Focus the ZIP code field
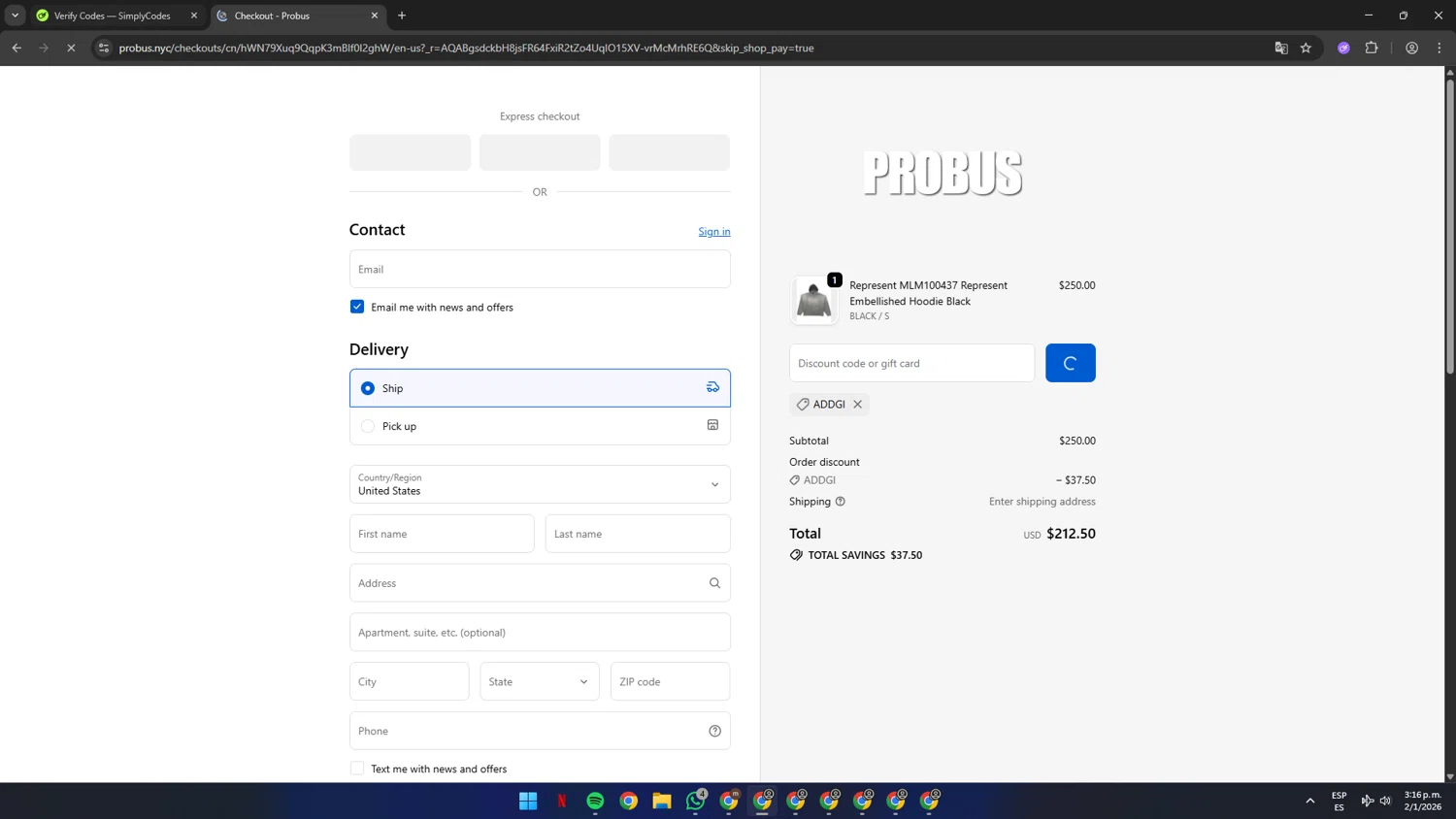Screen dimensions: 1456x819 (670, 681)
